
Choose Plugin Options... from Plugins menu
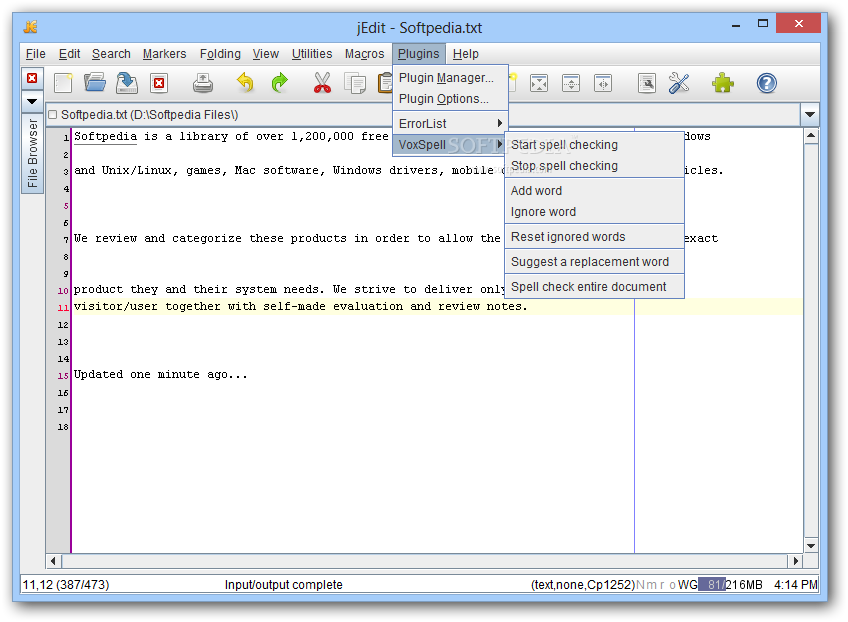(x=450, y=98)
